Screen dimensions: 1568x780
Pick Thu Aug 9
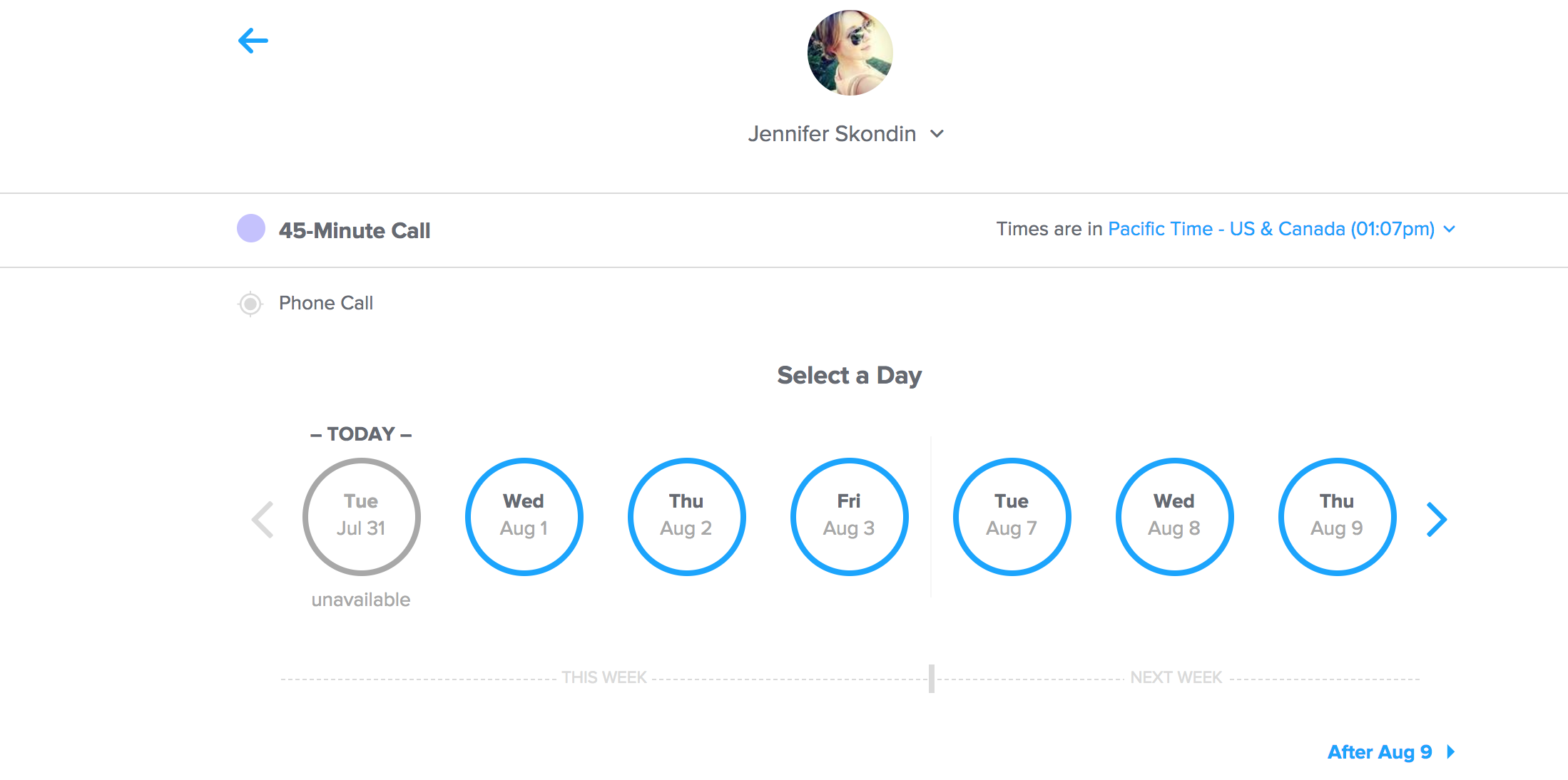click(1337, 516)
